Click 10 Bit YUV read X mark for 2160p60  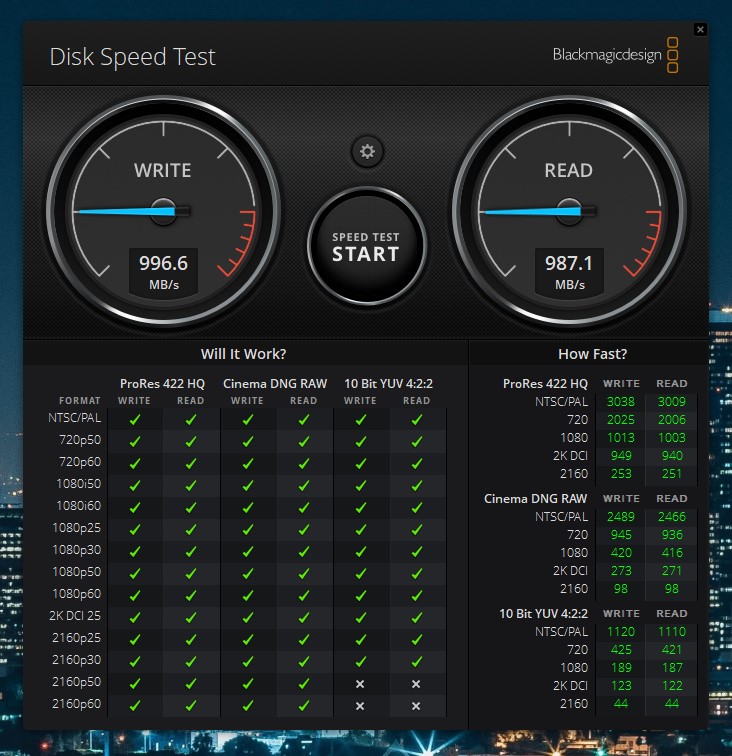416,706
